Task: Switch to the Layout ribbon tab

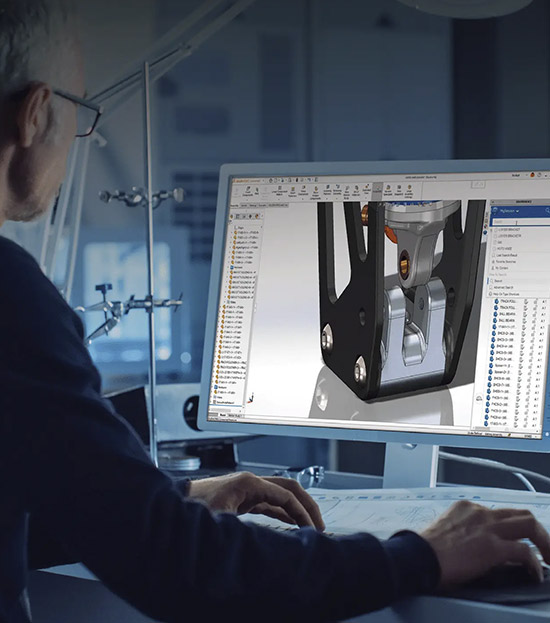Action: [x=244, y=205]
